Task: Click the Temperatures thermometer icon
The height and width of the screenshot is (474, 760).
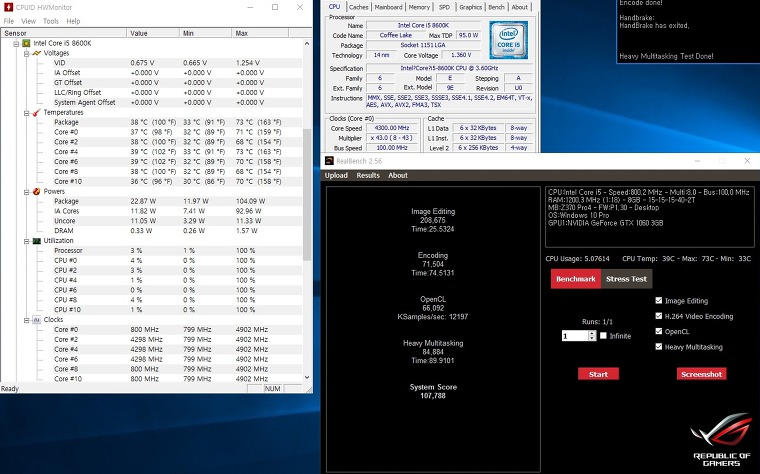Action: pyautogui.click(x=36, y=112)
